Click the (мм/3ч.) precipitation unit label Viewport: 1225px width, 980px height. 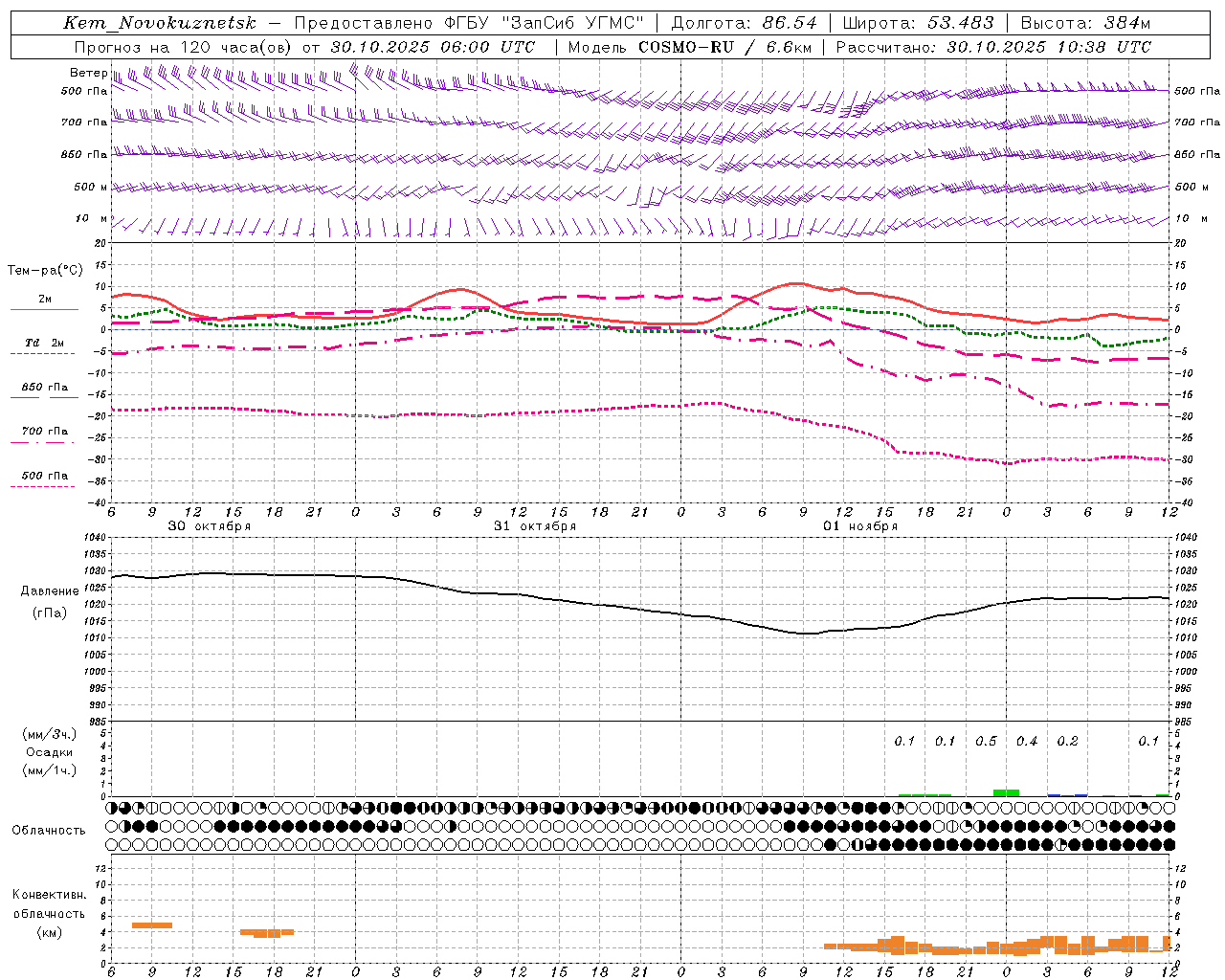pyautogui.click(x=49, y=734)
